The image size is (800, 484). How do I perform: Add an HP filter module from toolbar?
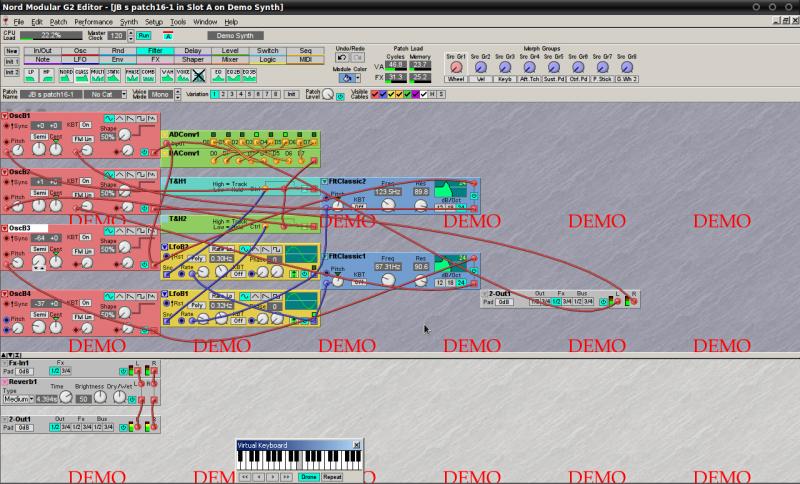[x=47, y=75]
